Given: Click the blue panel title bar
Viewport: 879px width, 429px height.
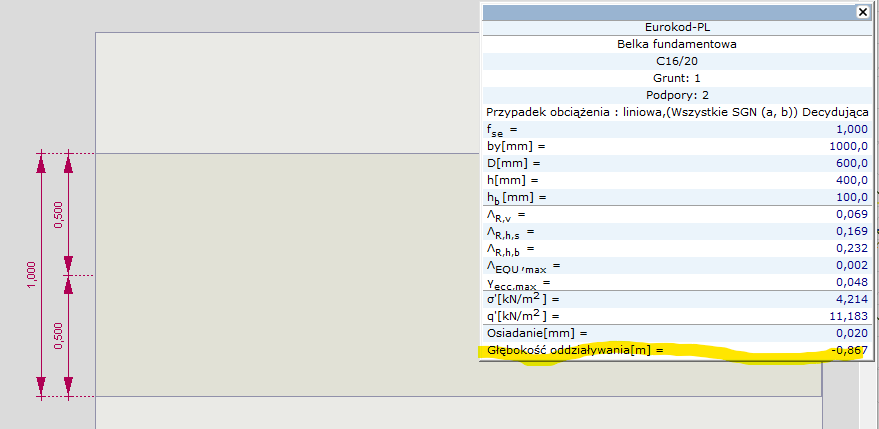Looking at the screenshot, I should coord(665,11).
